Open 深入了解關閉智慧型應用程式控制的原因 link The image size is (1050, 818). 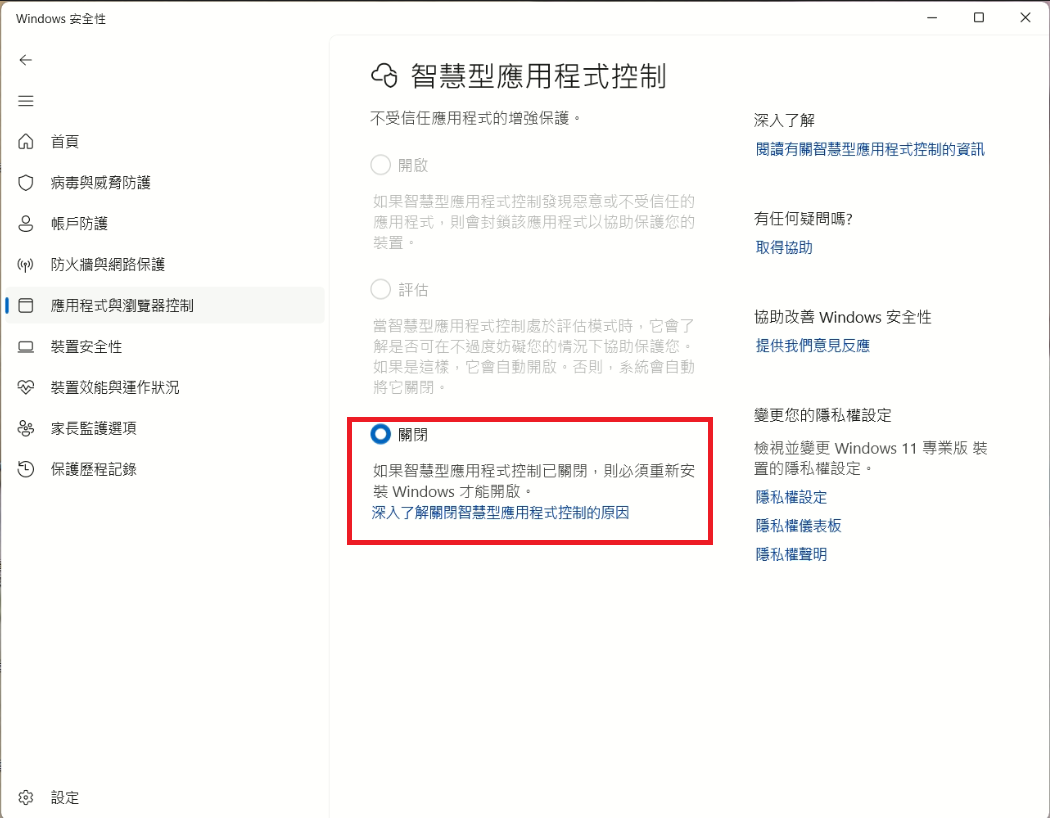tap(500, 513)
